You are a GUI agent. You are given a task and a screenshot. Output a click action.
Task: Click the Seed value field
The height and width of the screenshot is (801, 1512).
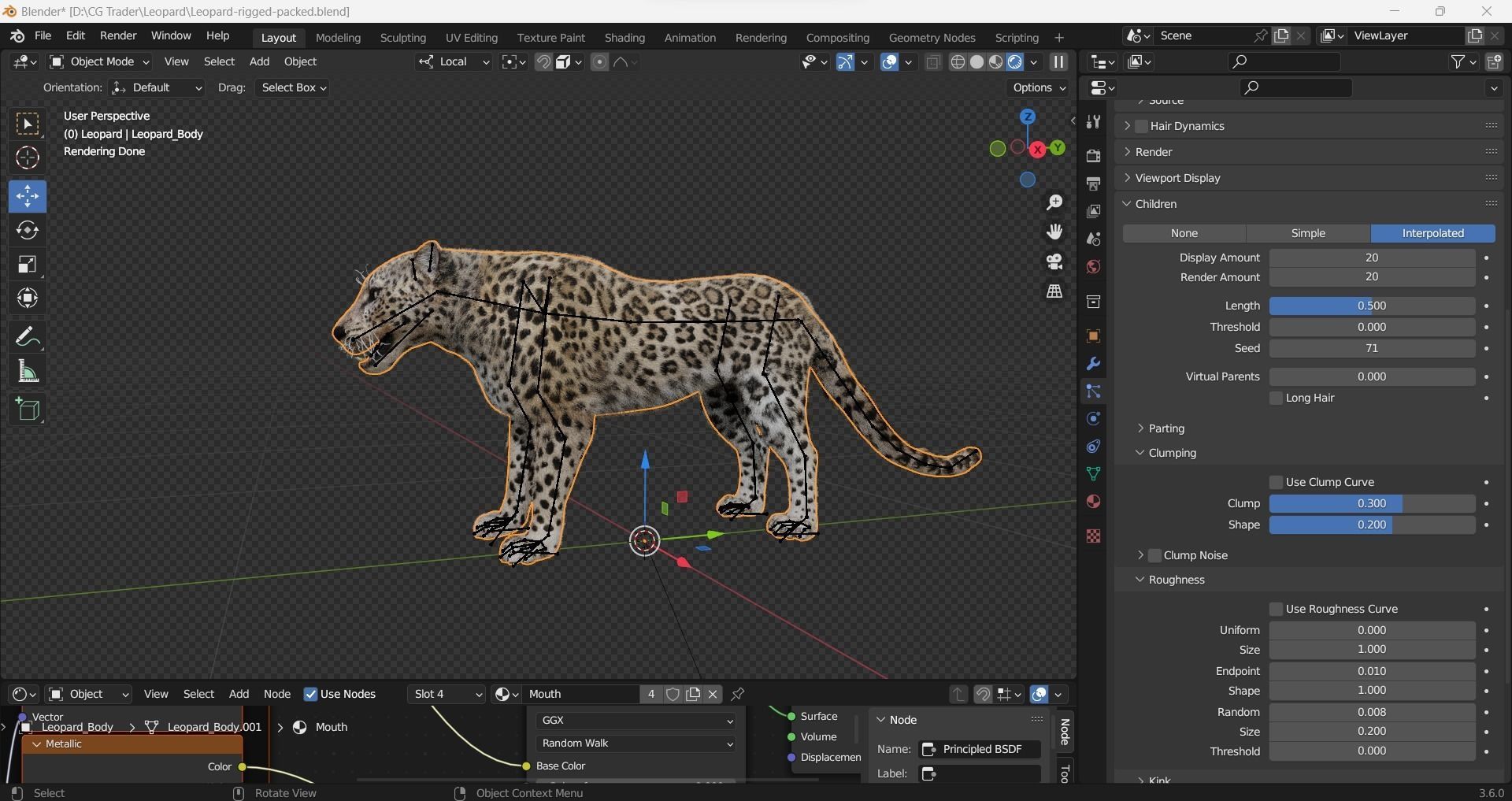1372,348
